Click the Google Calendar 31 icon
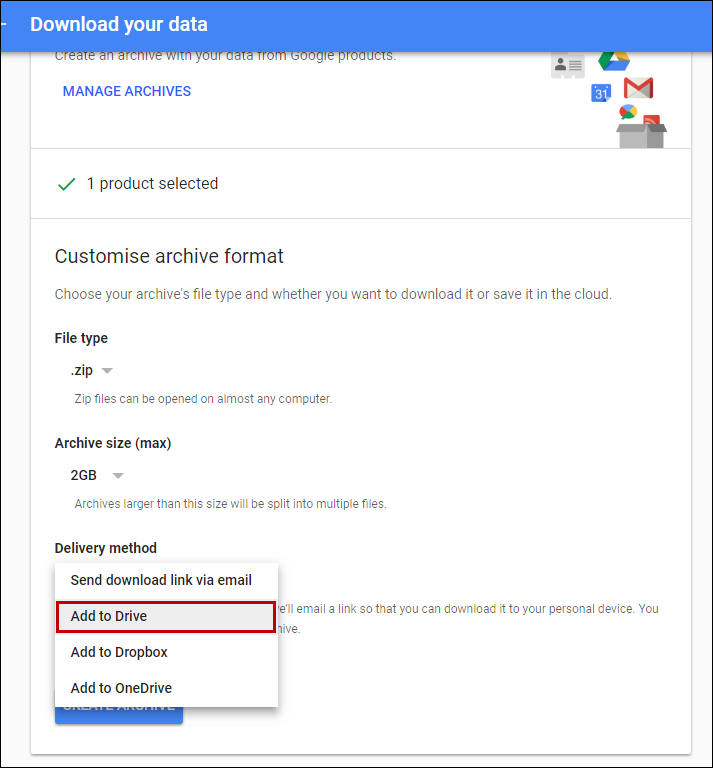 click(601, 93)
